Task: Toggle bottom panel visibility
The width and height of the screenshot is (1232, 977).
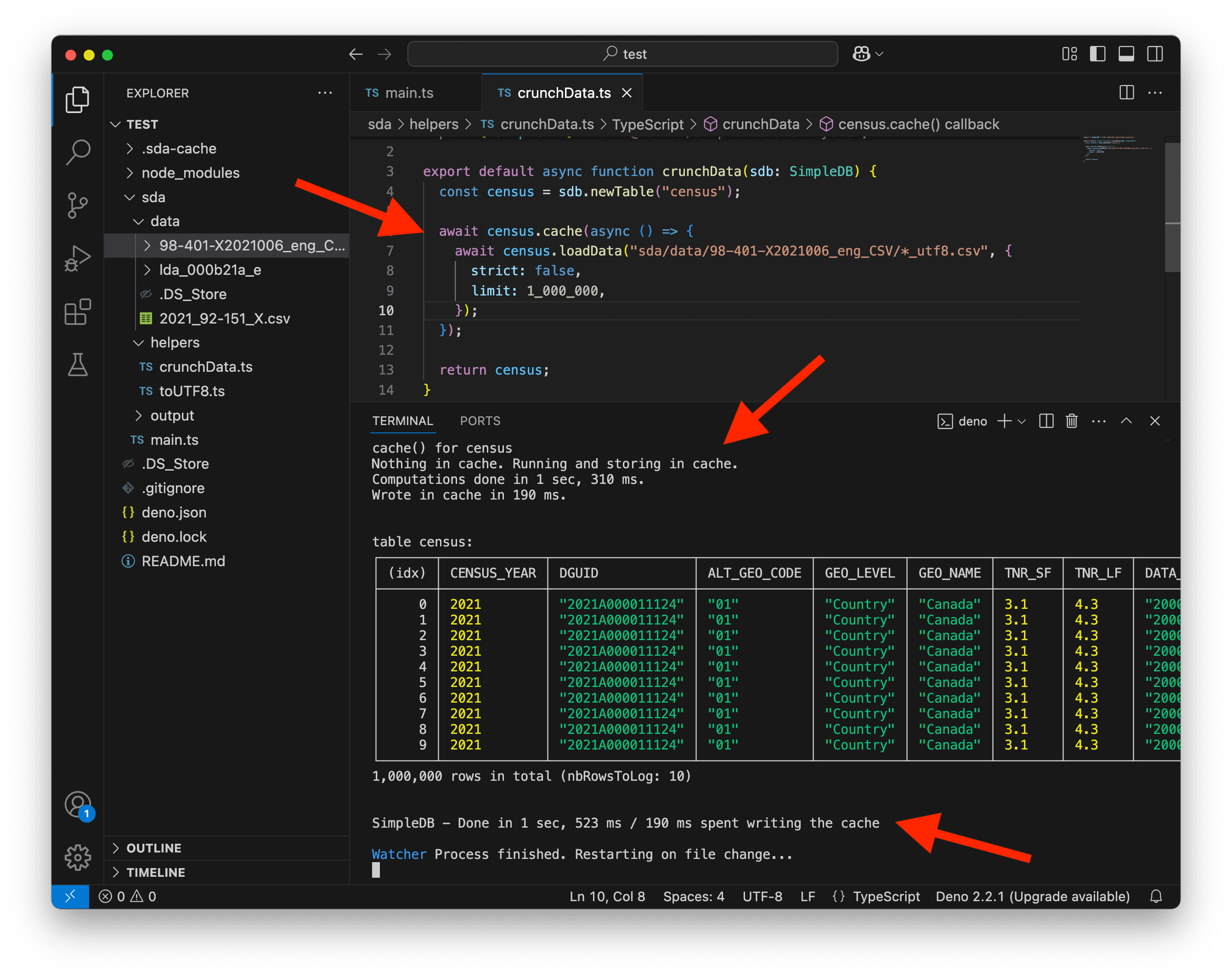Action: click(1126, 54)
